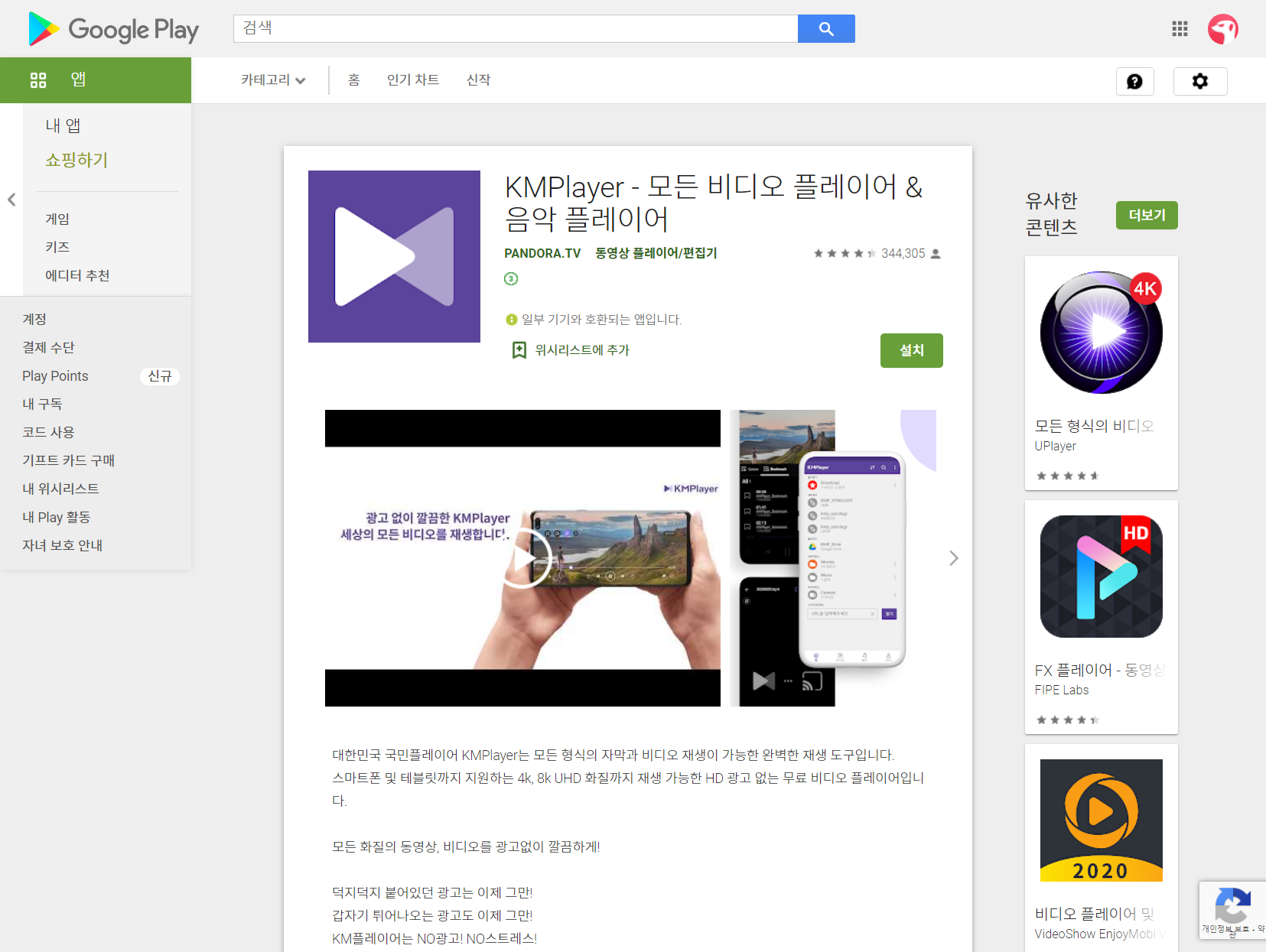This screenshot has width=1266, height=952.
Task: Open the Google apps grid icon
Action: [1180, 28]
